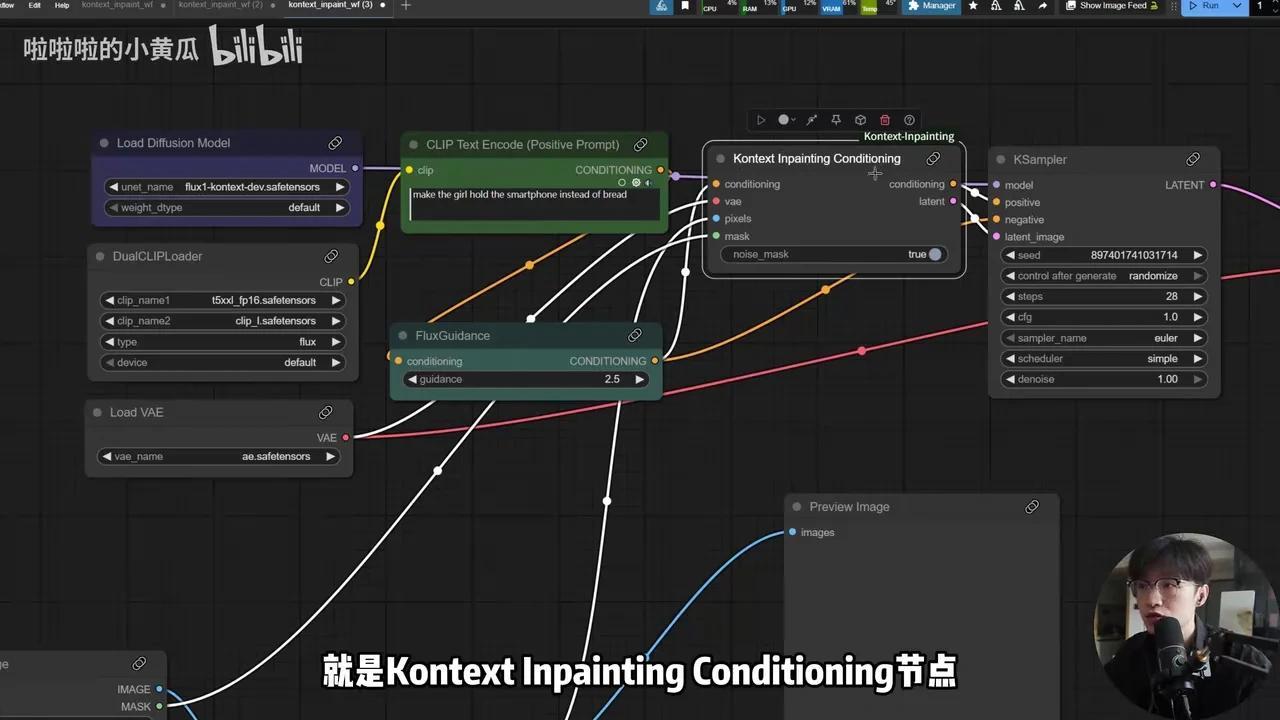This screenshot has height=720, width=1280.
Task: Open node help via the question mark icon
Action: click(x=909, y=120)
